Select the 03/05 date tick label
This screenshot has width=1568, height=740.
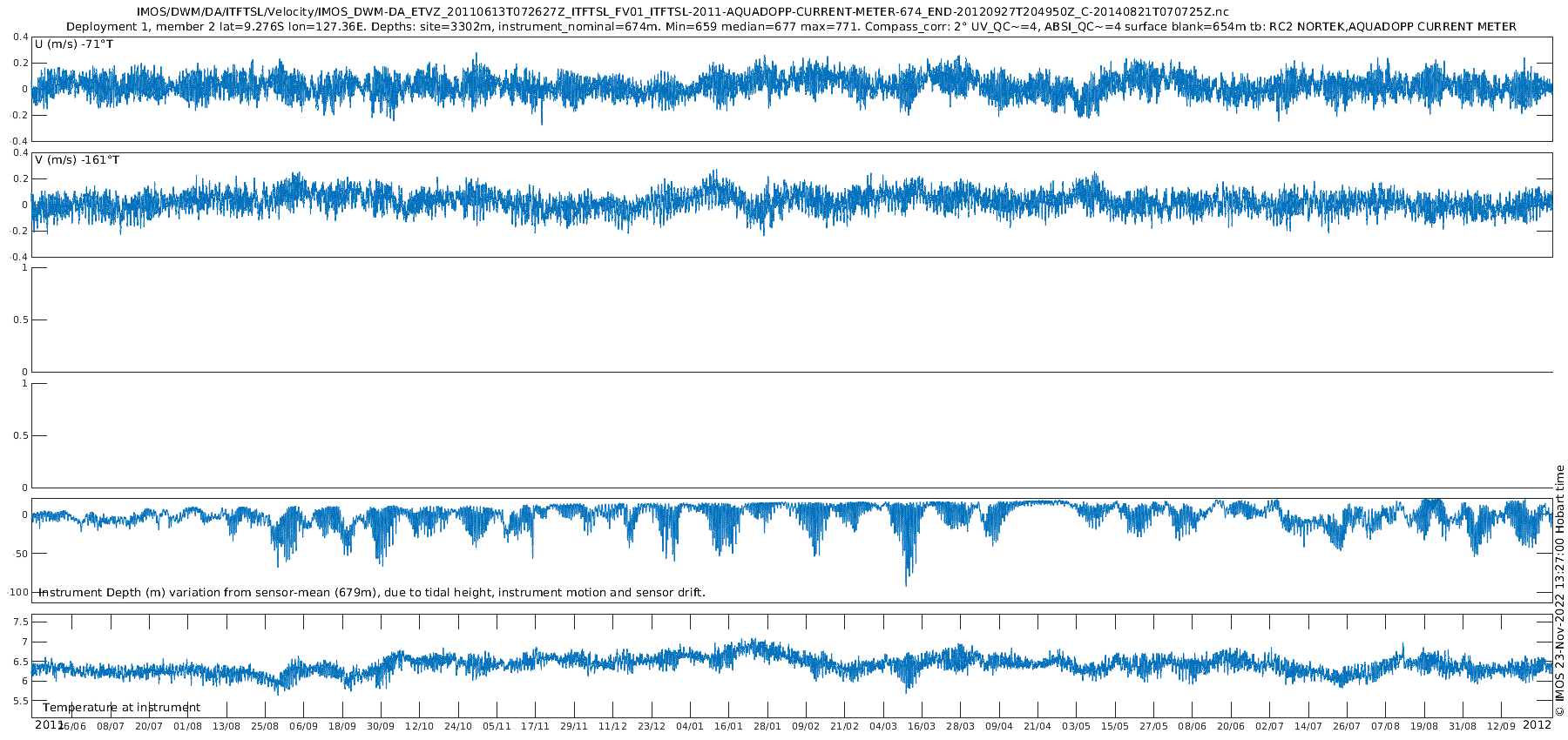tap(1076, 727)
